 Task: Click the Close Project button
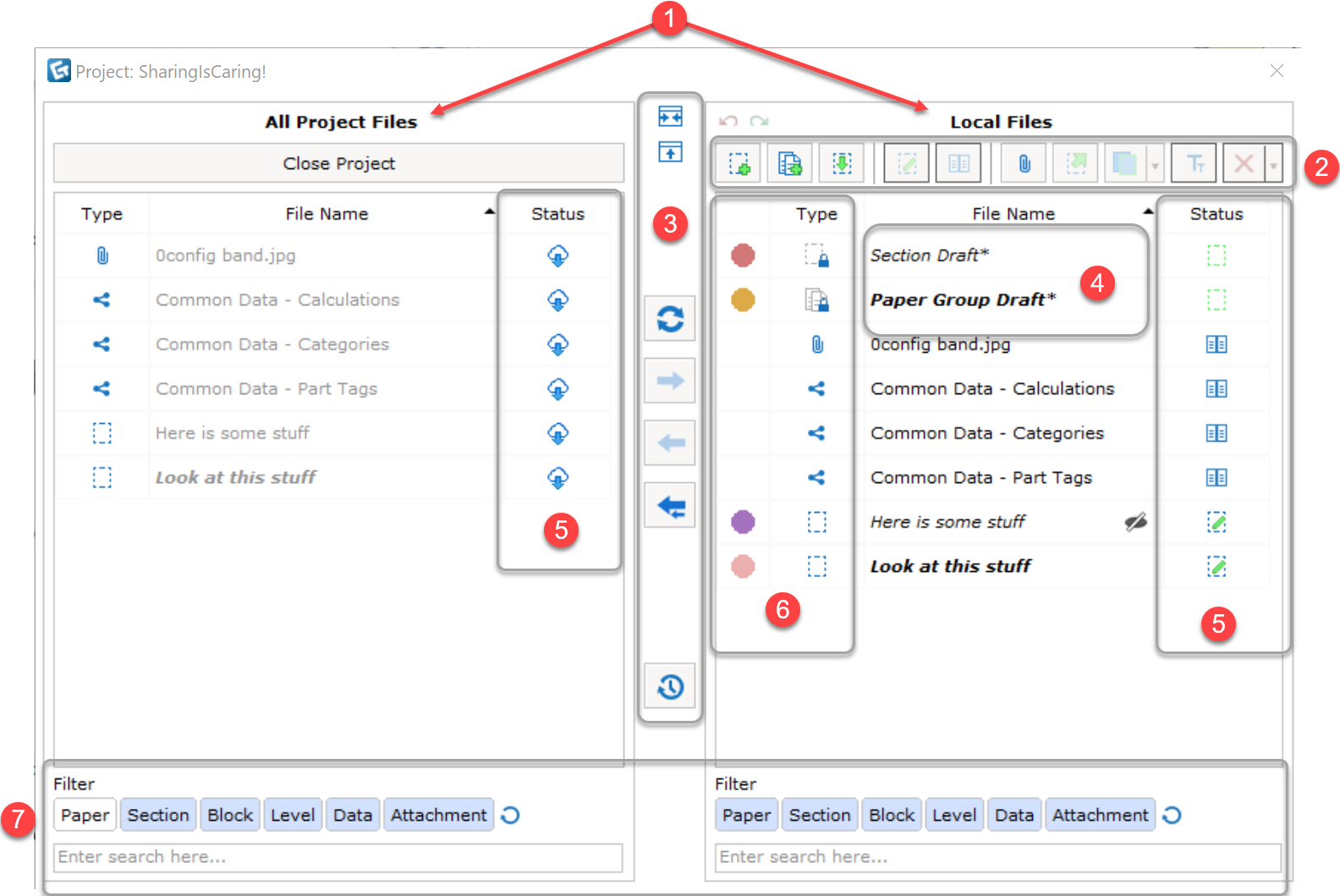[x=338, y=163]
